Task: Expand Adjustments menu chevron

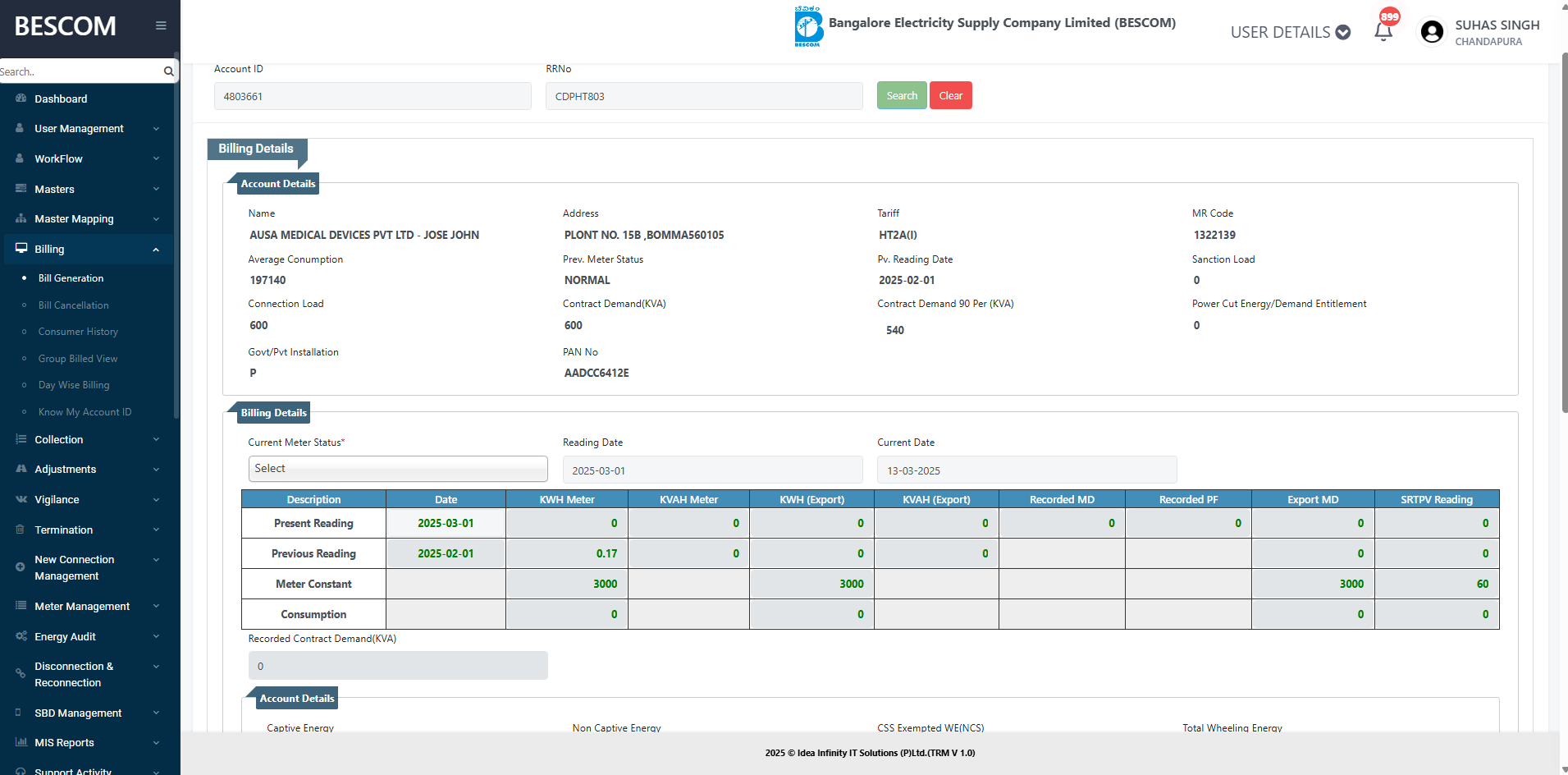Action: click(156, 470)
